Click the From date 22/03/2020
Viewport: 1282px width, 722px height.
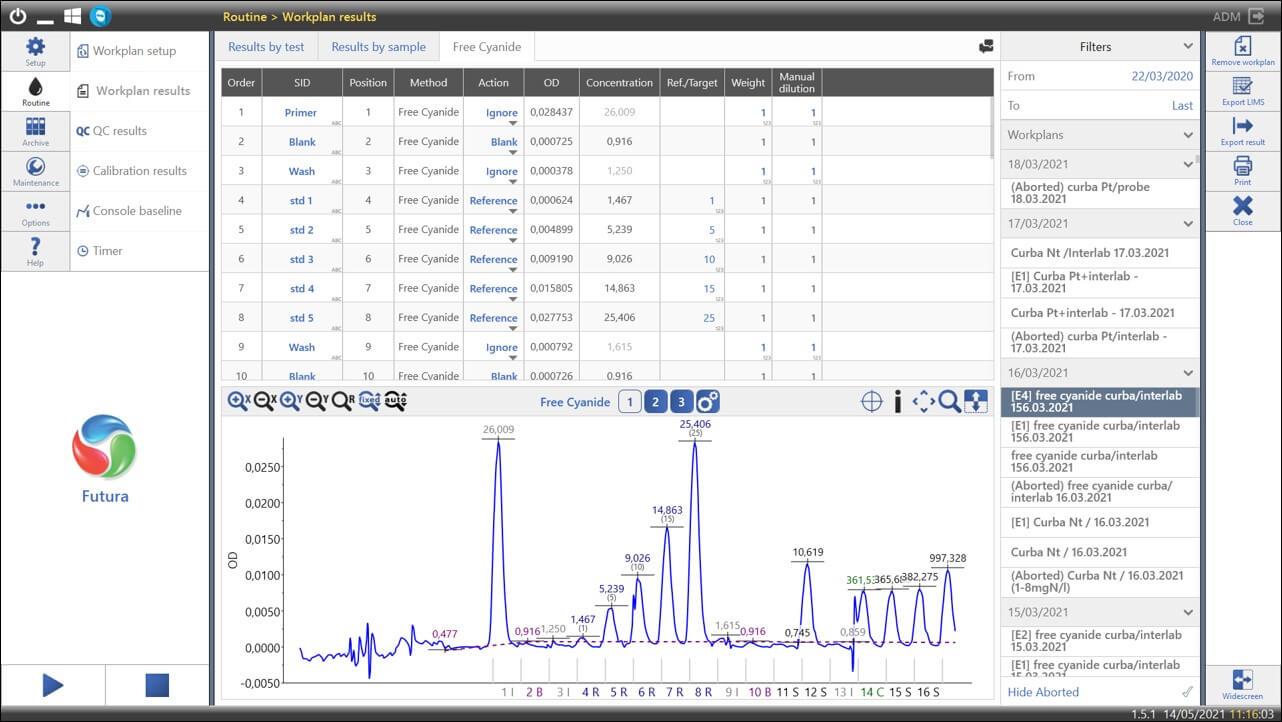1162,76
